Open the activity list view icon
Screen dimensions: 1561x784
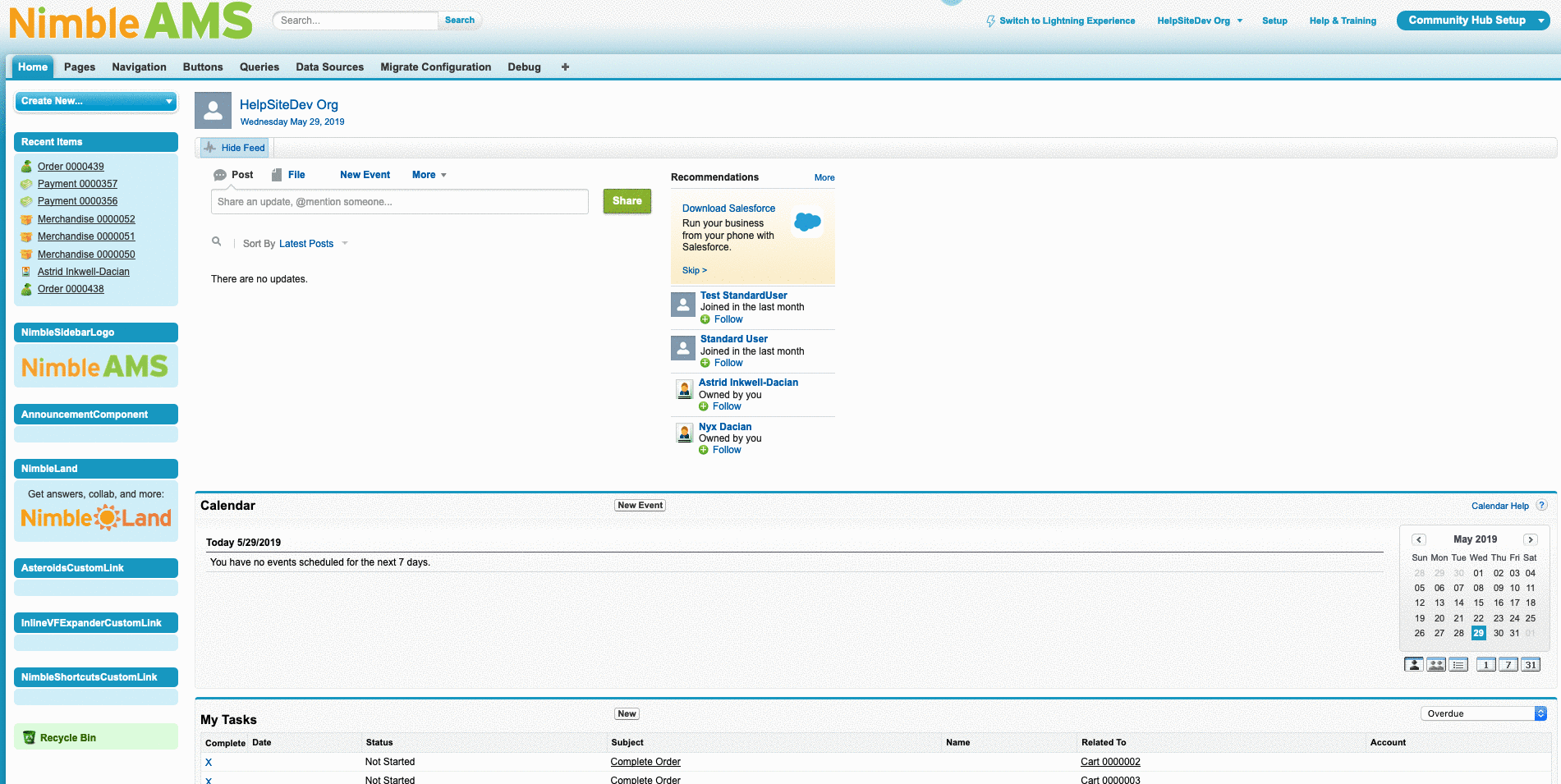click(1458, 665)
